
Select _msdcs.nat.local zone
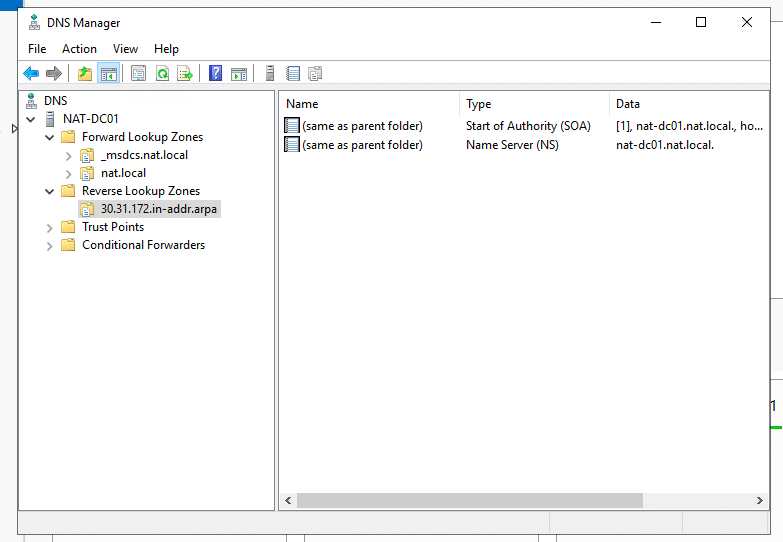point(144,155)
